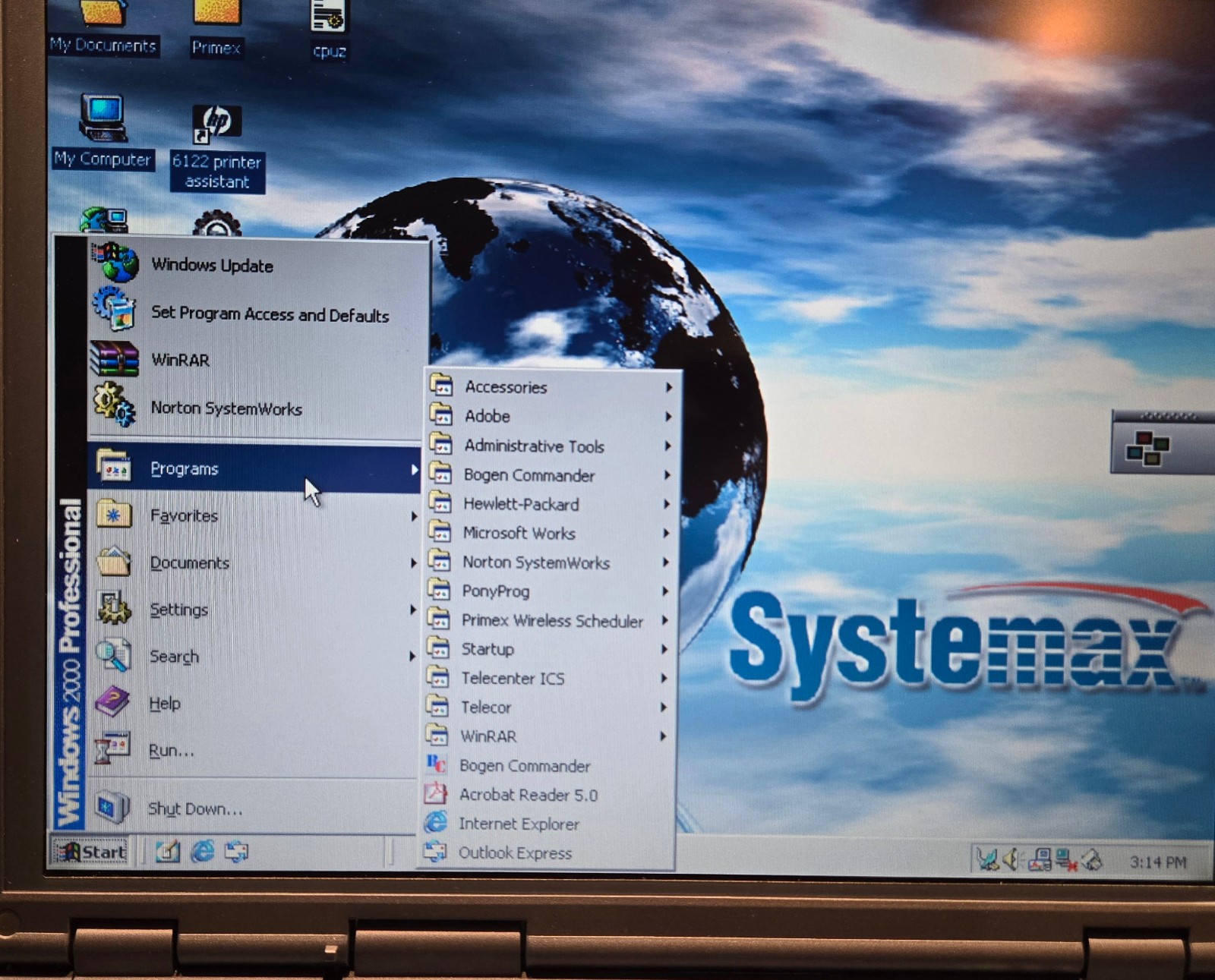
Task: Open the Windows Update icon
Action: [x=115, y=263]
